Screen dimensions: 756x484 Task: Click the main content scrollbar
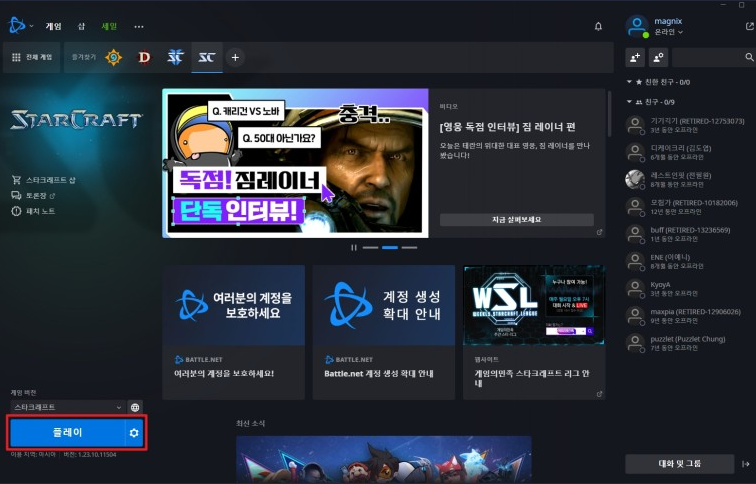[609, 114]
